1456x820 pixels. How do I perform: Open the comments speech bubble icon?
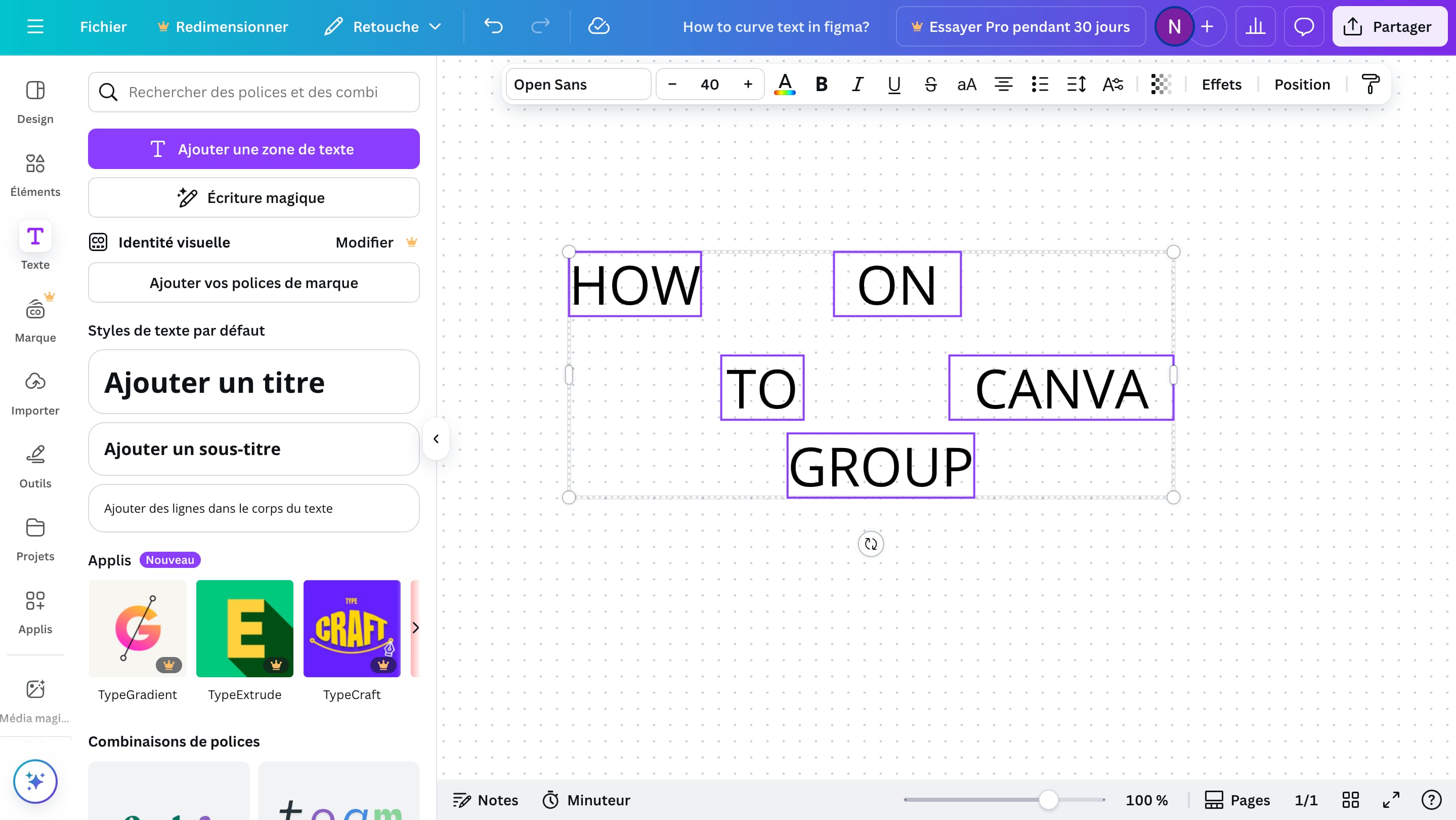pos(1304,27)
